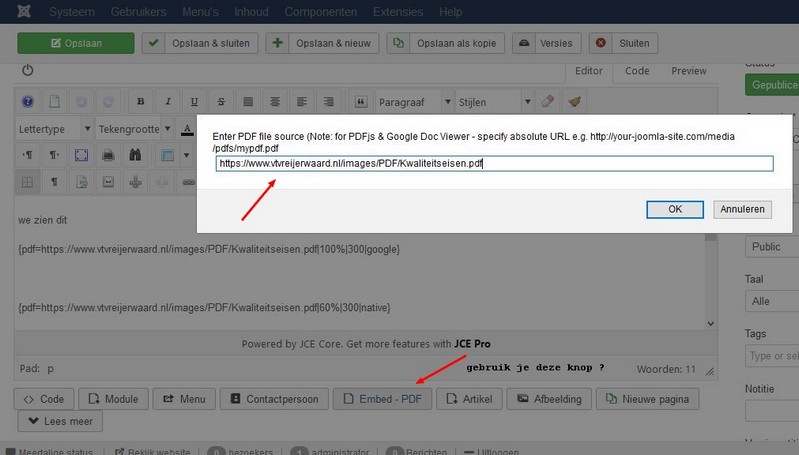This screenshot has height=455, width=799.
Task: Toggle bold formatting in the editor toolbar
Action: pos(141,102)
